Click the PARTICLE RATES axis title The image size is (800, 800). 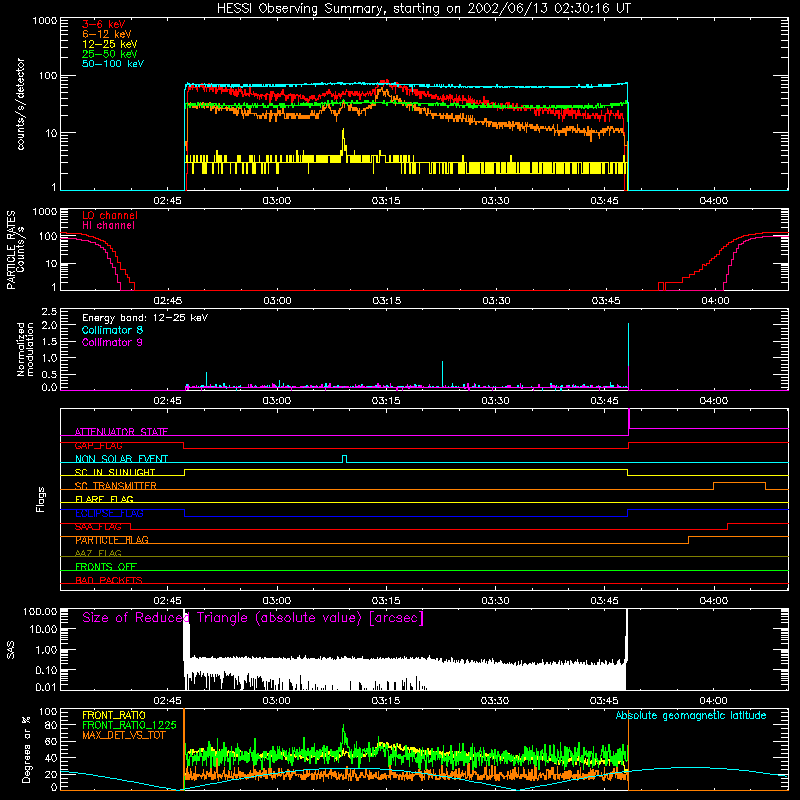coord(11,250)
